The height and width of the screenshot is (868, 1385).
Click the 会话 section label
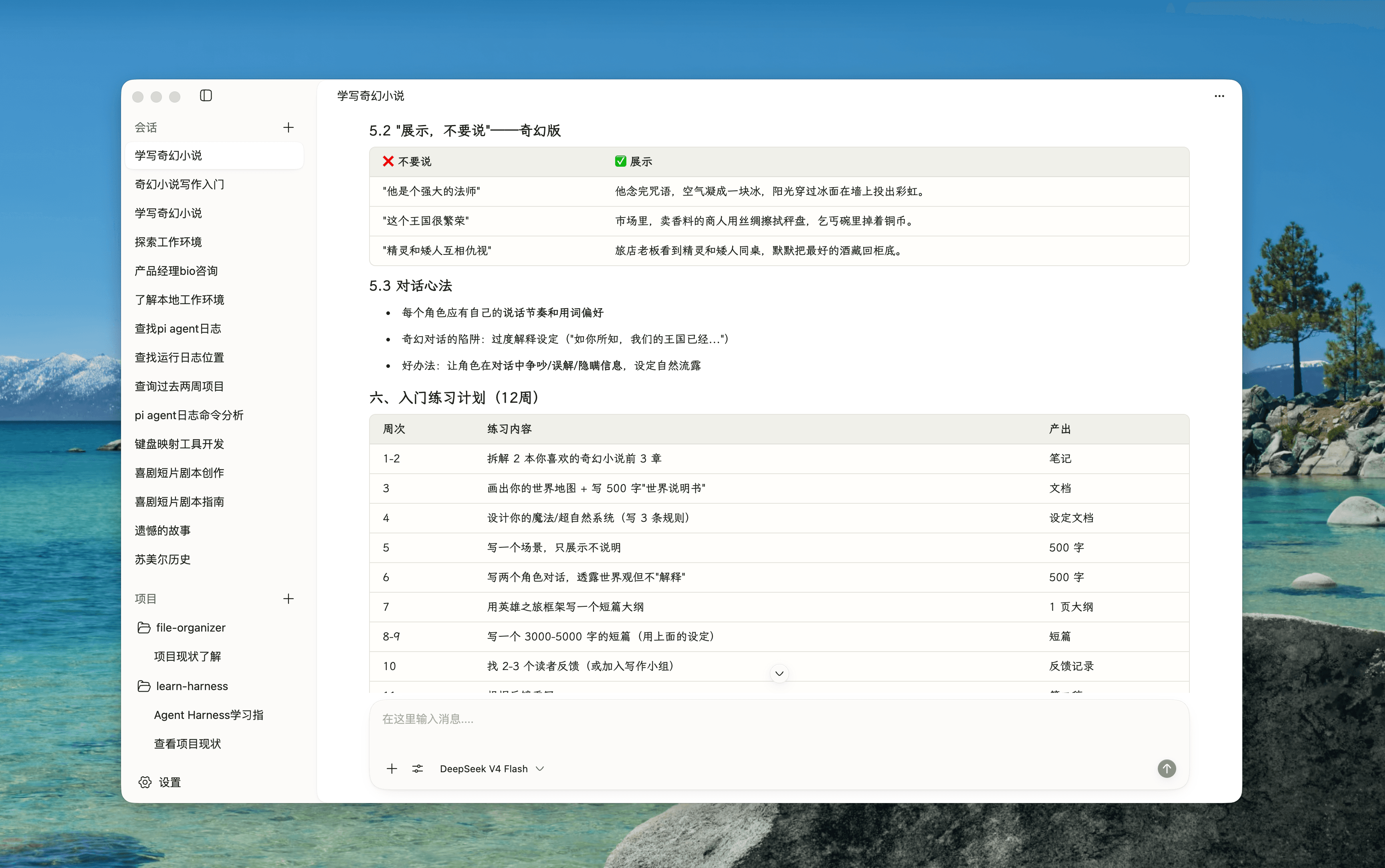tap(146, 127)
